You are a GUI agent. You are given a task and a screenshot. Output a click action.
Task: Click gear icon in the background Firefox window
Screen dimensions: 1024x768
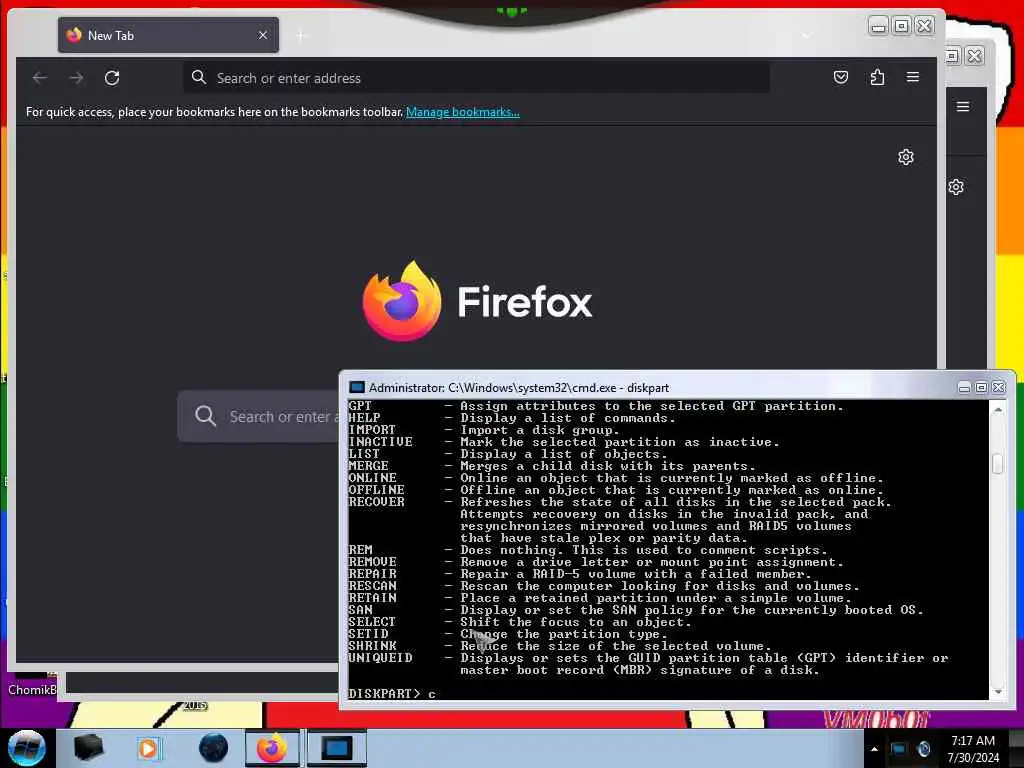pyautogui.click(x=956, y=187)
